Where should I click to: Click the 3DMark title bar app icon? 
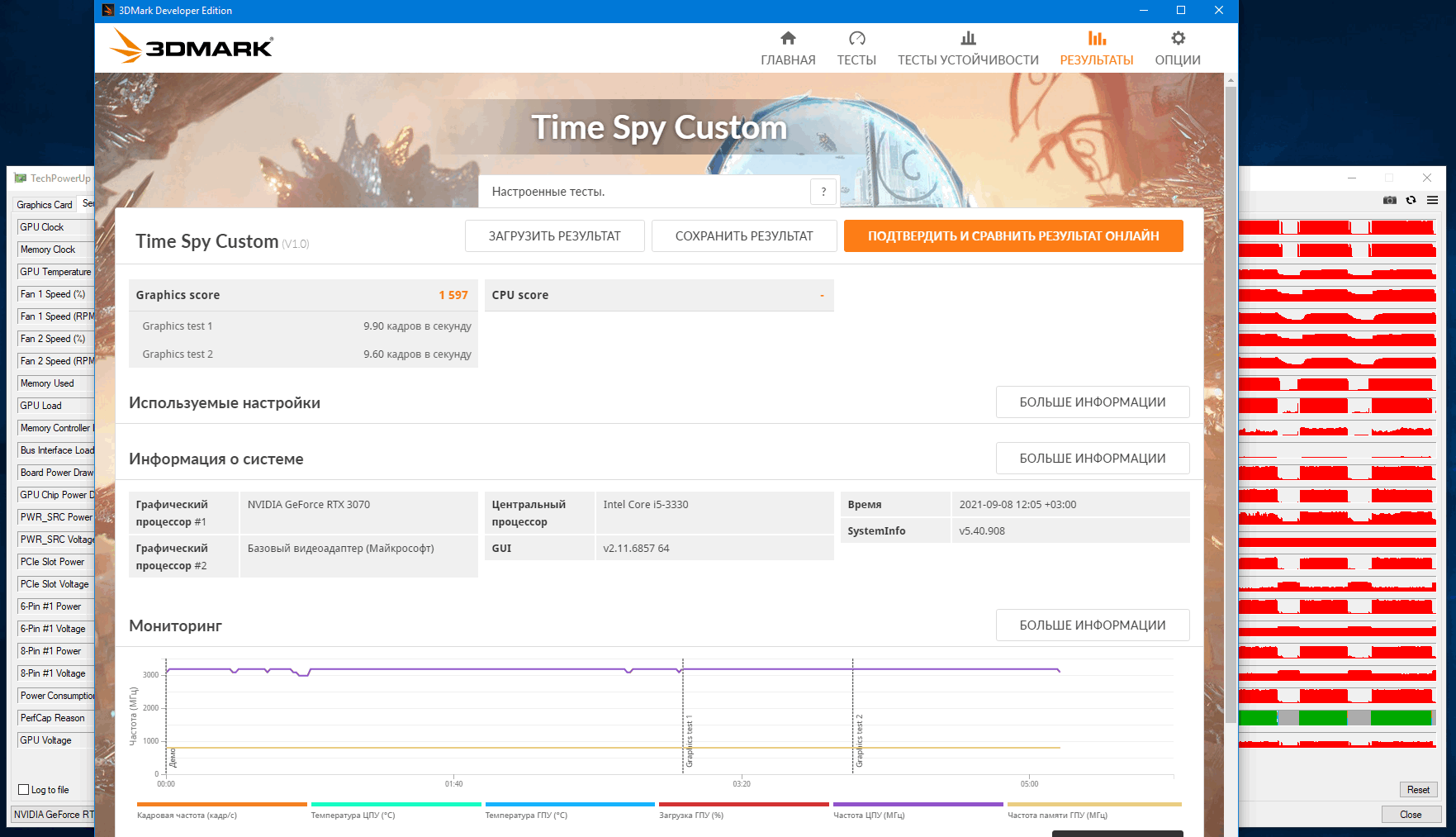[108, 11]
